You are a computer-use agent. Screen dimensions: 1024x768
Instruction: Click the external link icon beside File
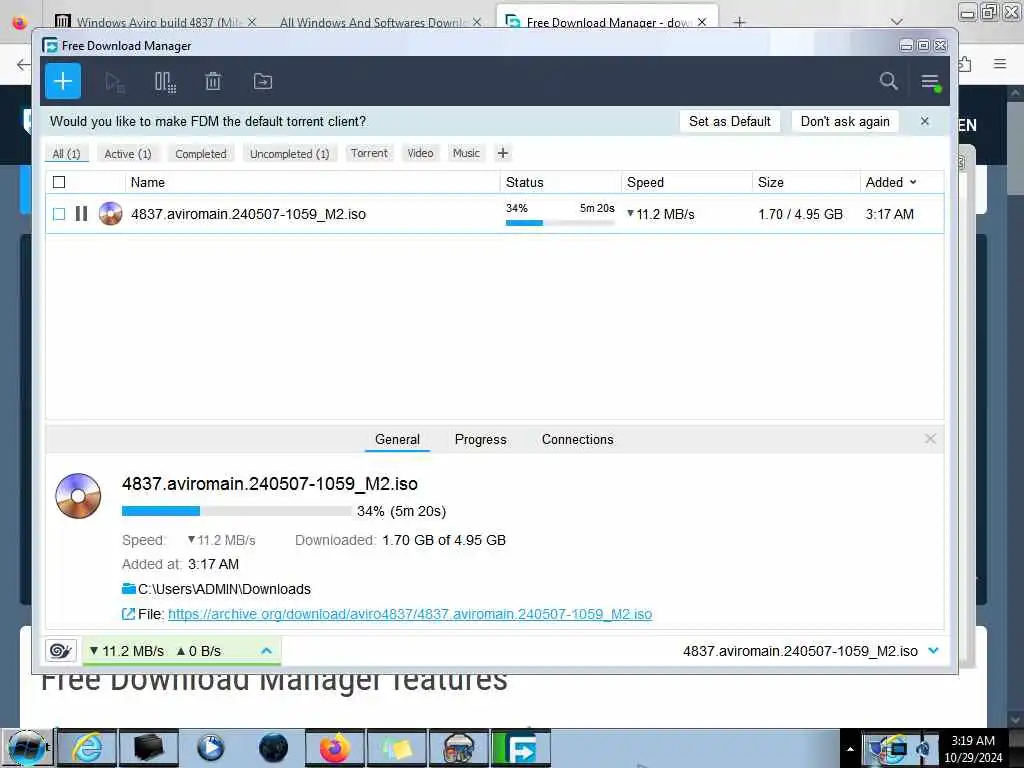point(128,614)
